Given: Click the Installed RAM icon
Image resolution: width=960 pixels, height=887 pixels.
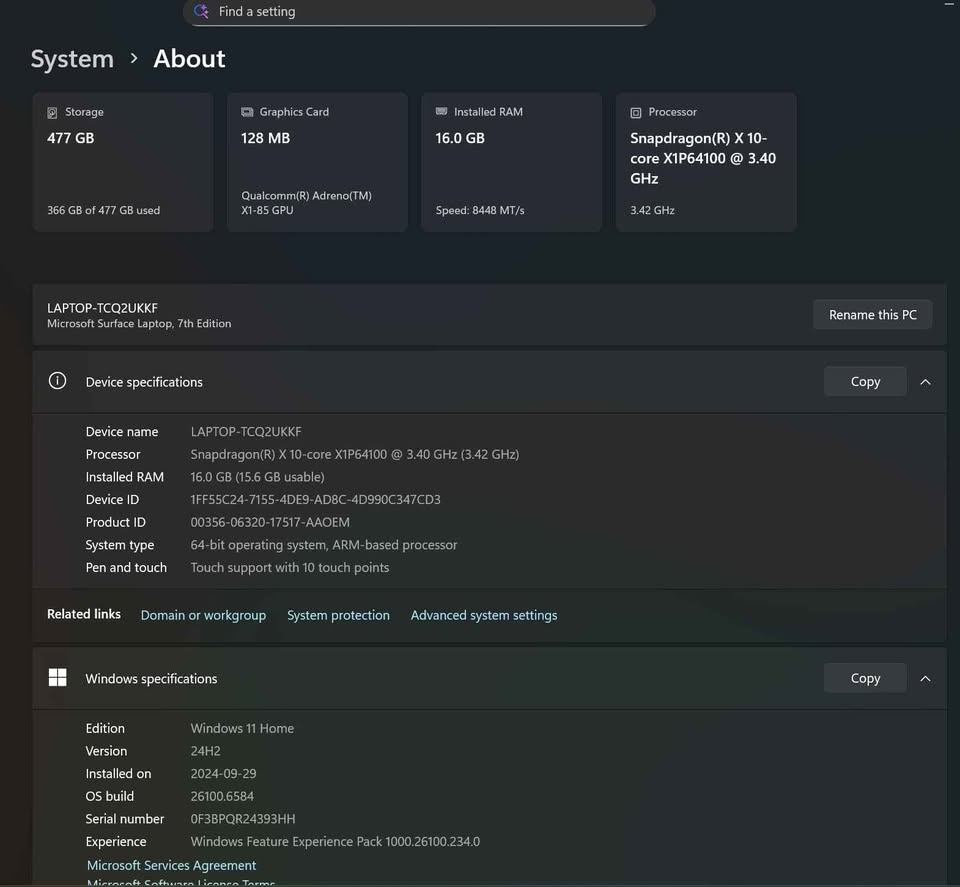Looking at the screenshot, I should pyautogui.click(x=441, y=111).
